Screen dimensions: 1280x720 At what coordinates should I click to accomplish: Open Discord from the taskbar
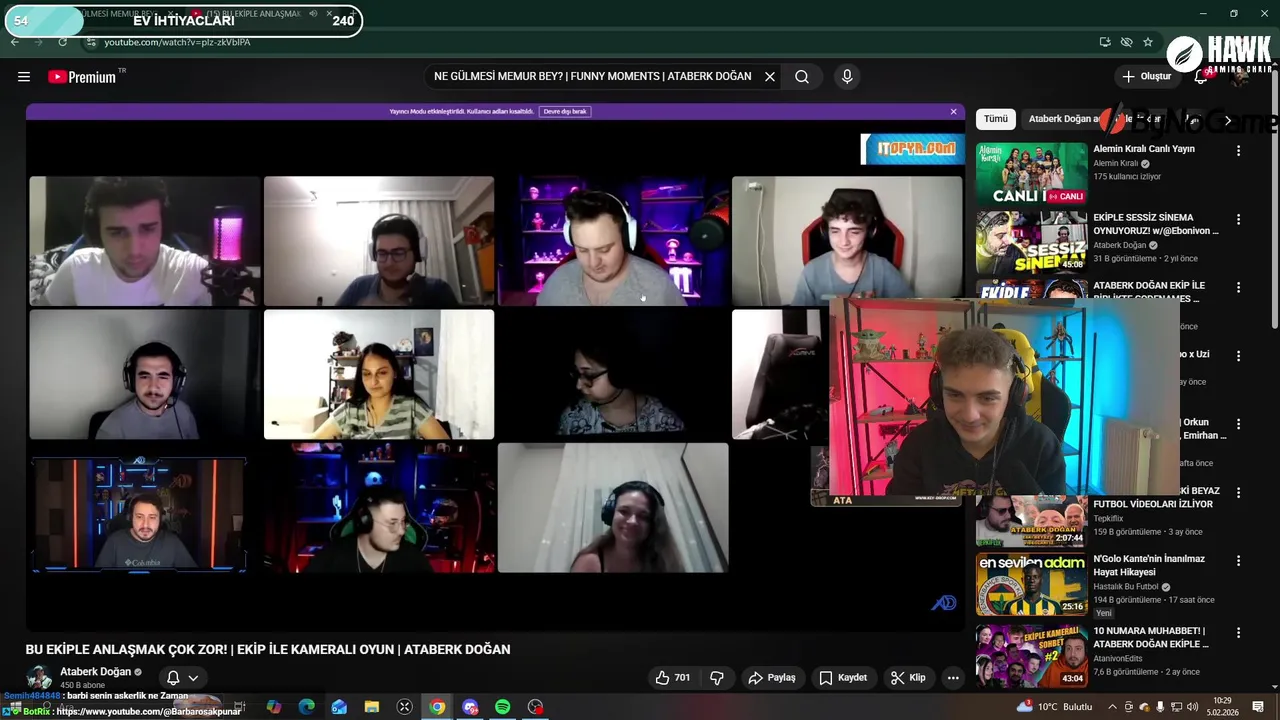470,707
